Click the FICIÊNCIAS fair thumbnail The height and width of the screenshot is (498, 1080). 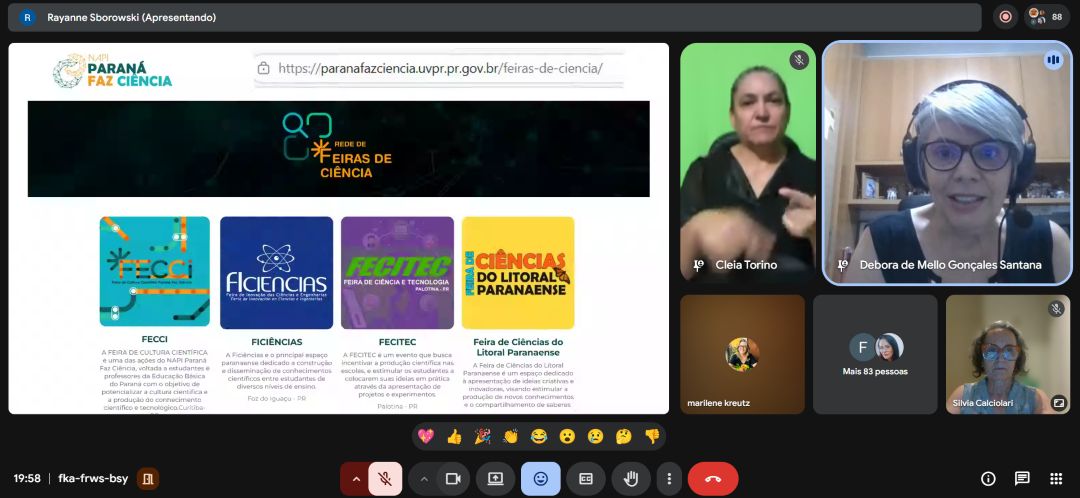pyautogui.click(x=276, y=272)
